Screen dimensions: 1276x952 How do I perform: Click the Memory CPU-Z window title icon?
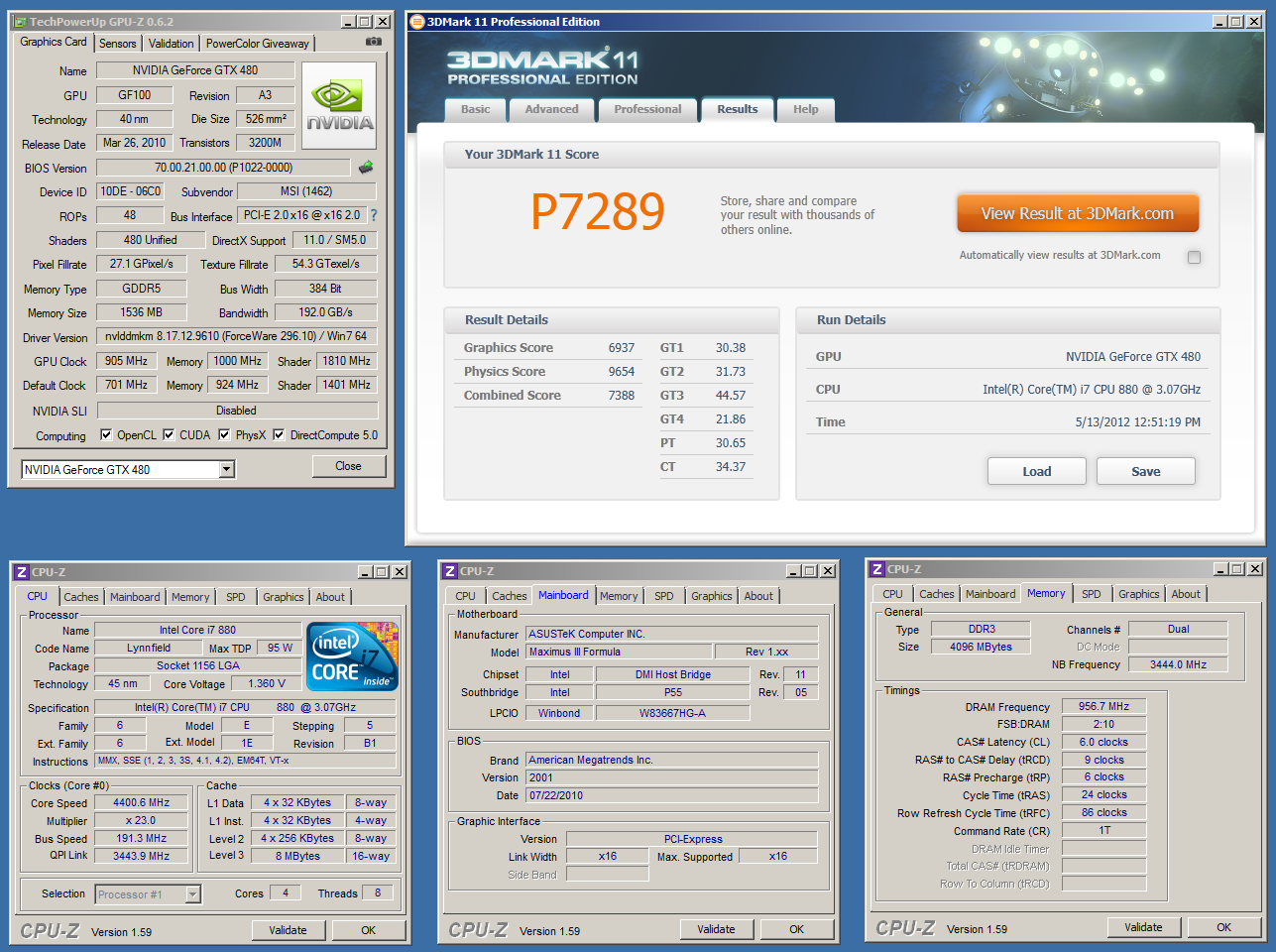pyautogui.click(x=877, y=569)
